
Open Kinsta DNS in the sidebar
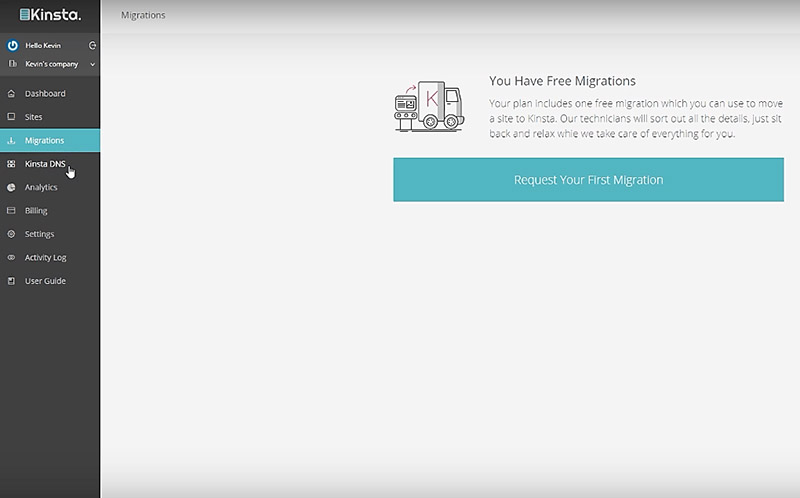[50, 164]
